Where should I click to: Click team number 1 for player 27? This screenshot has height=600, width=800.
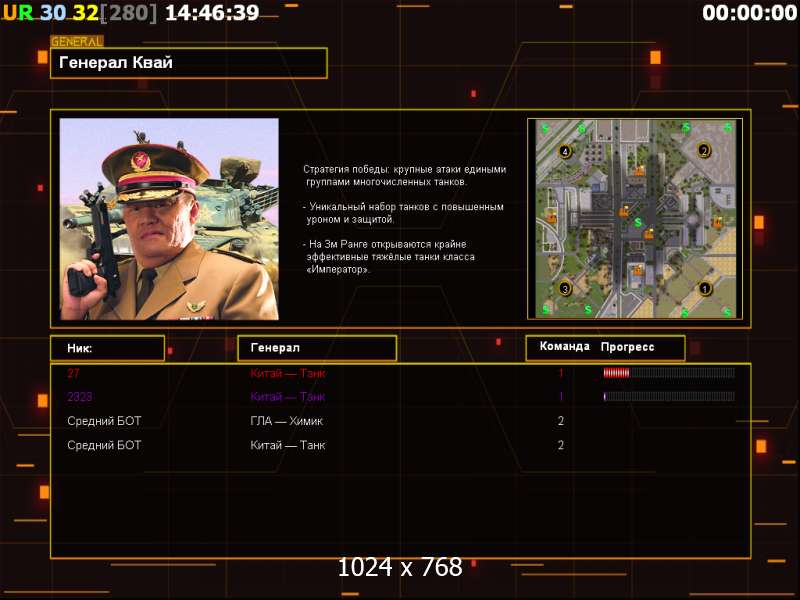click(x=561, y=373)
